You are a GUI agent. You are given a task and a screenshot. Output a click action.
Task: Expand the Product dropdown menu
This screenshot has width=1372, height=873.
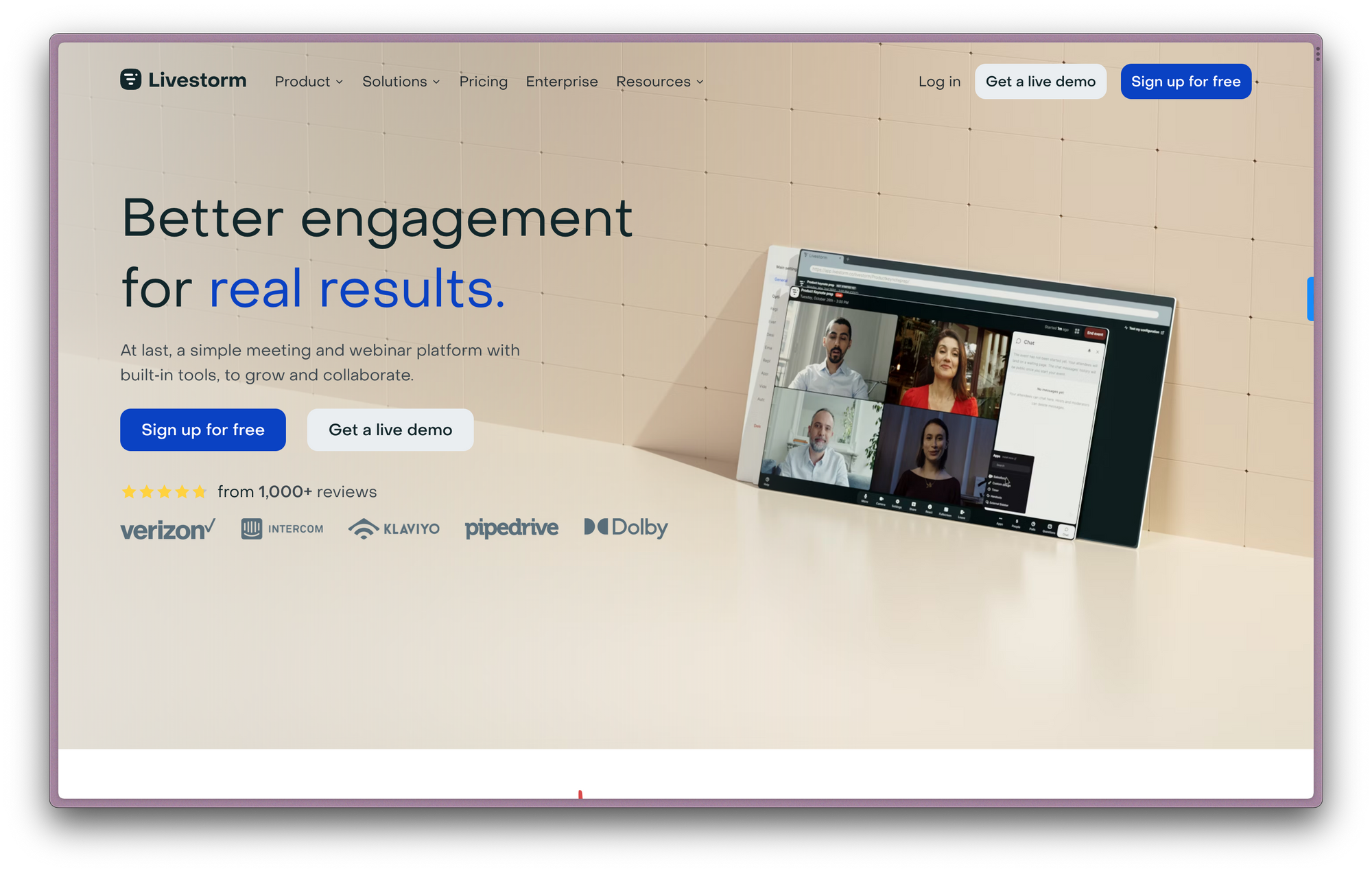pos(307,81)
